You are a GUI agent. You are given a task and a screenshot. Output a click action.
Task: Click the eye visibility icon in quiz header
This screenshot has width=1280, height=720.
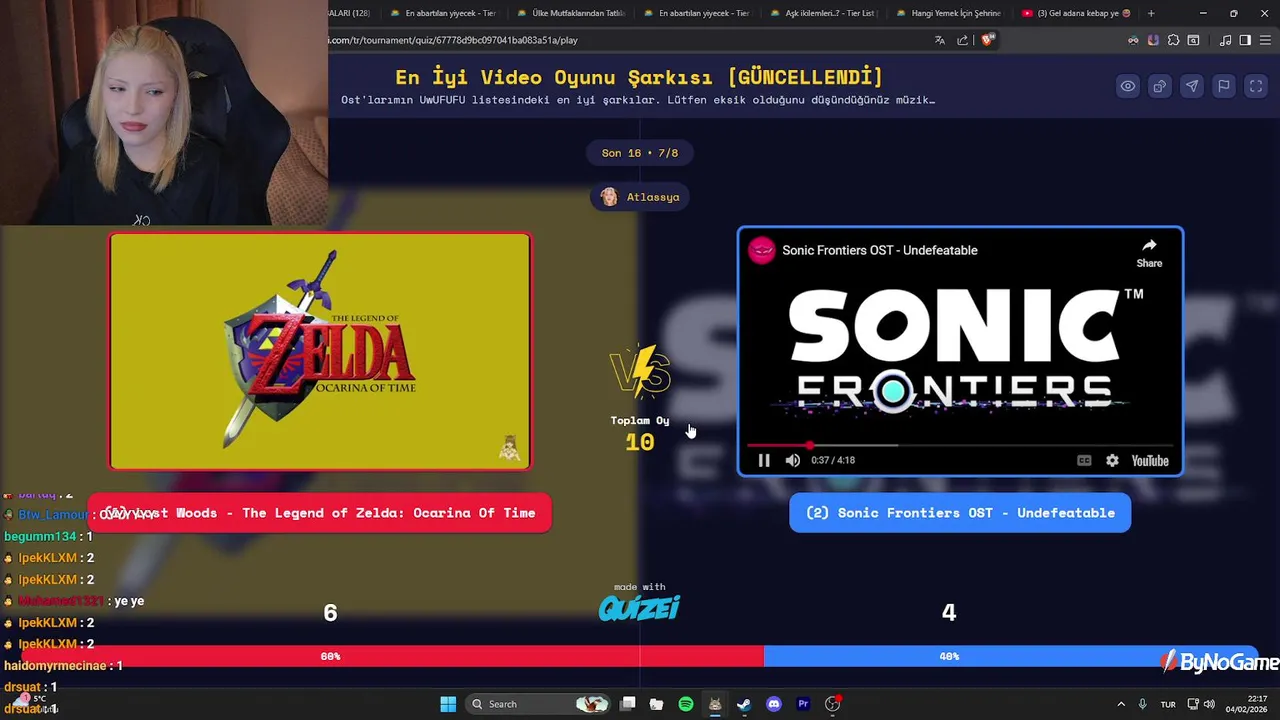click(1128, 86)
